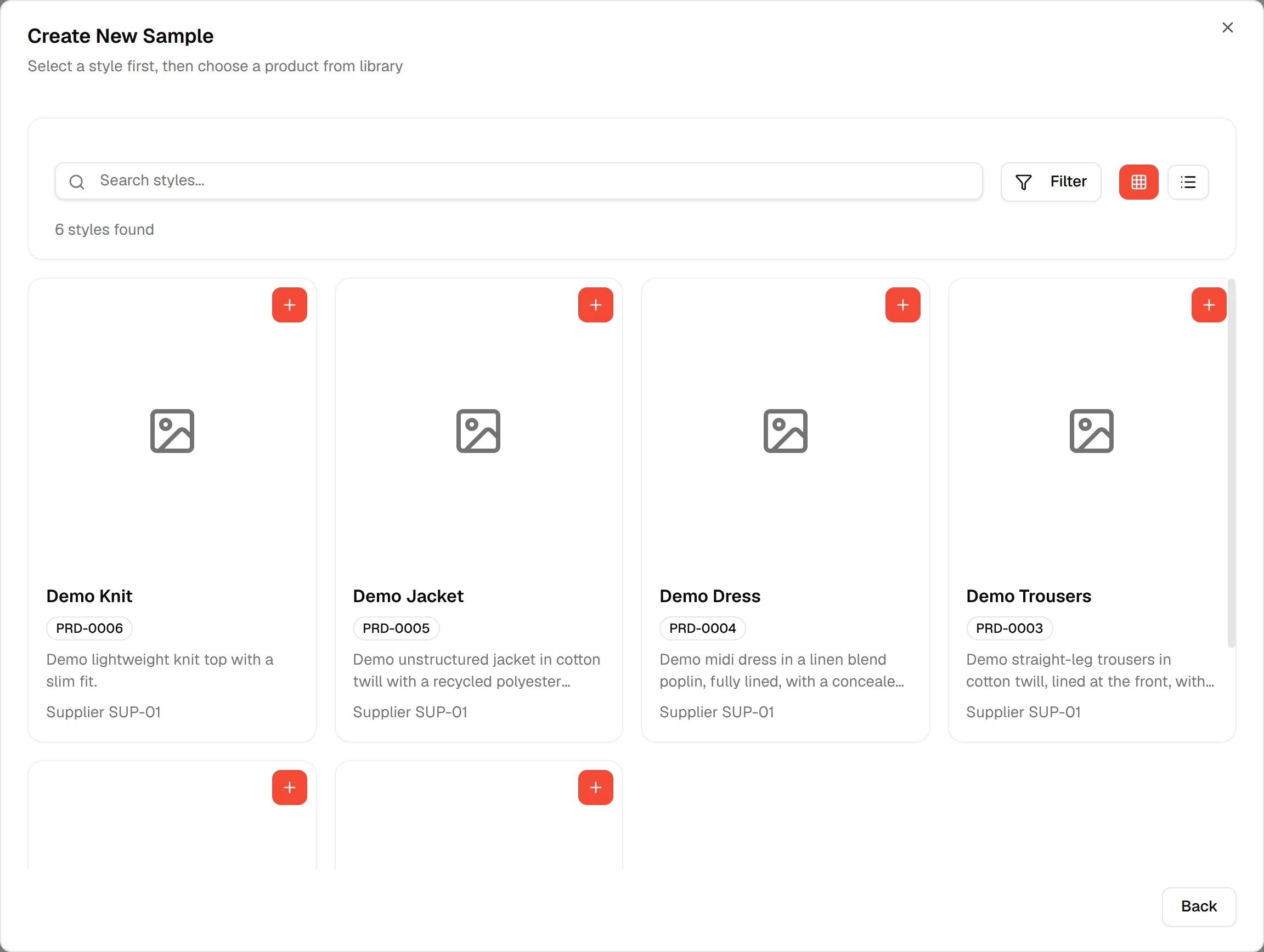The height and width of the screenshot is (952, 1264).
Task: Add a sample from the Demo Knit card
Action: pos(289,305)
